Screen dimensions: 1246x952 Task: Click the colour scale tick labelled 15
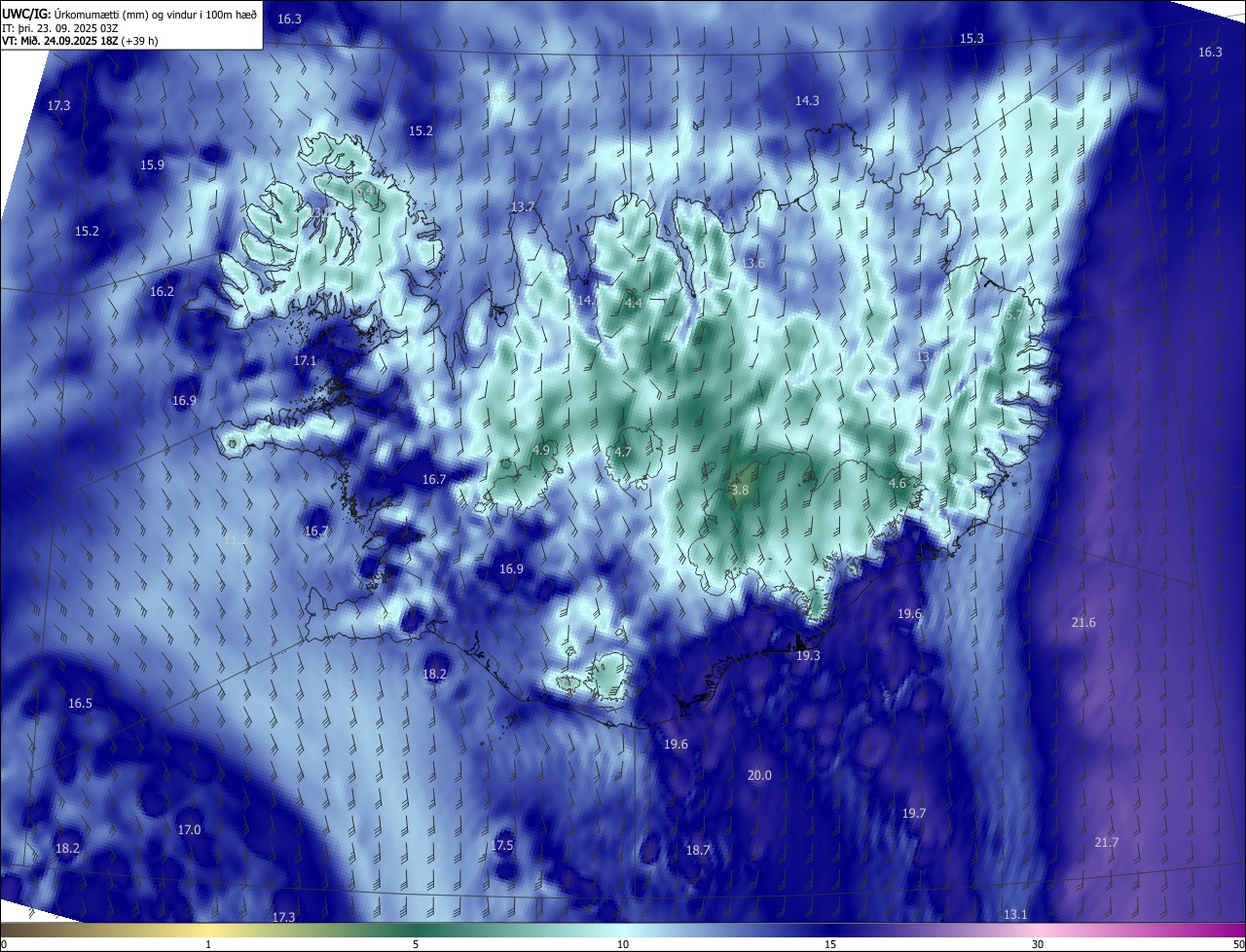830,944
